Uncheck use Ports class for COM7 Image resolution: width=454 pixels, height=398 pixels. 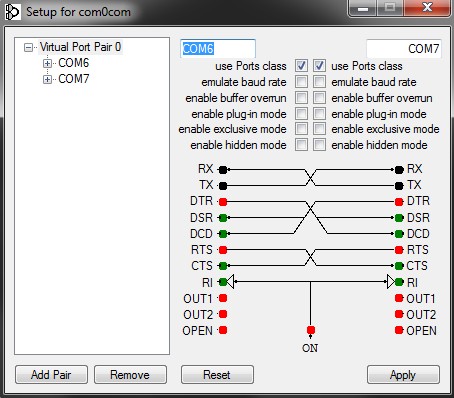pyautogui.click(x=319, y=66)
